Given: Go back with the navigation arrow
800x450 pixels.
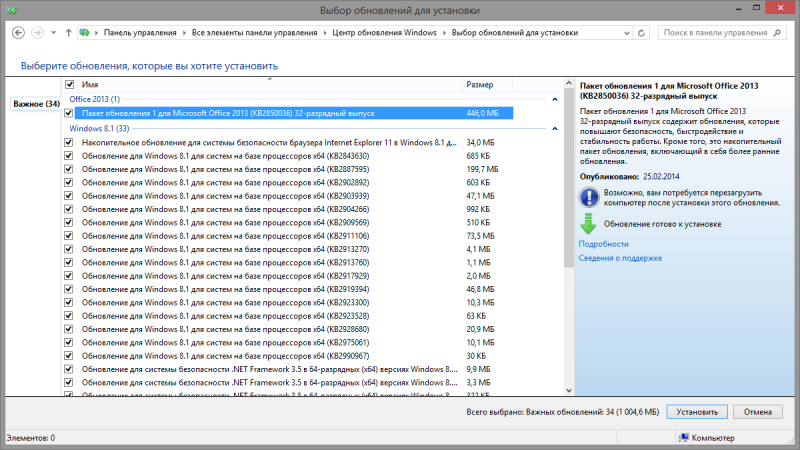Looking at the screenshot, I should pyautogui.click(x=18, y=33).
